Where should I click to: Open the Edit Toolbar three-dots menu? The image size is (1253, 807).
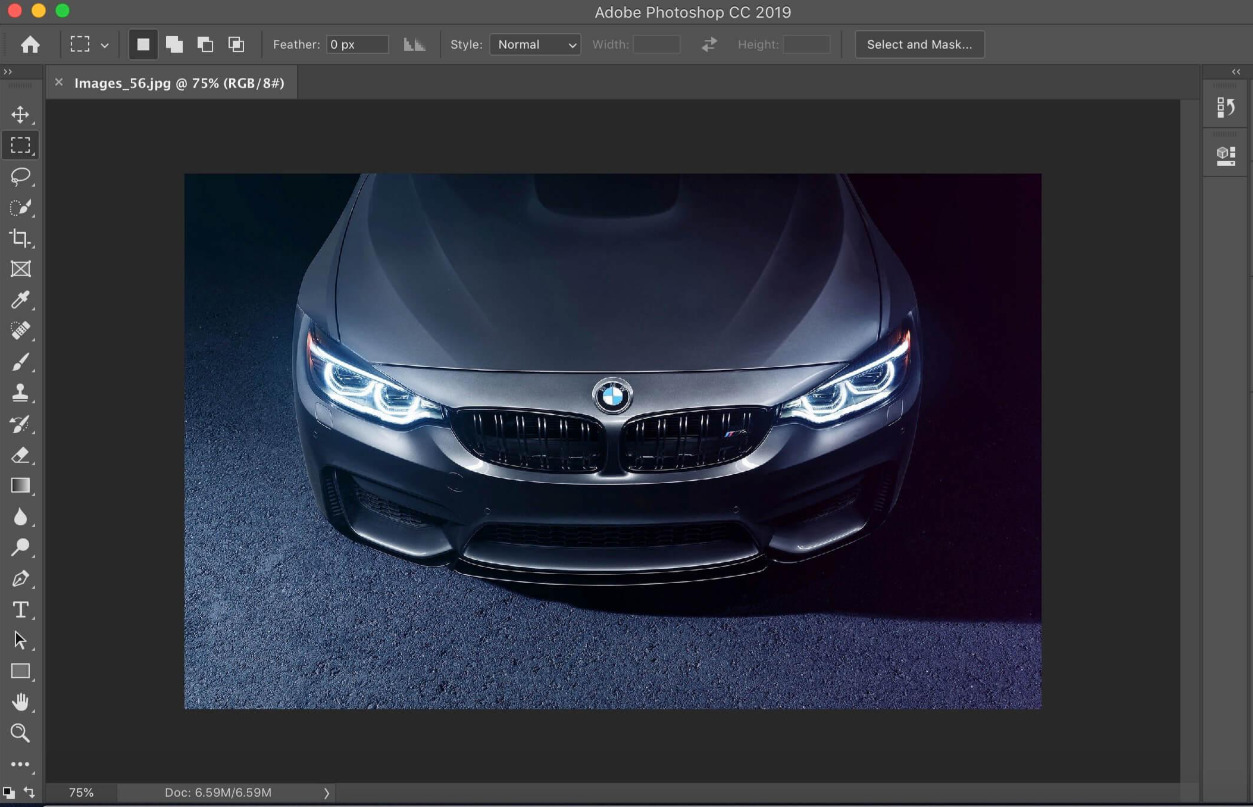click(20, 765)
